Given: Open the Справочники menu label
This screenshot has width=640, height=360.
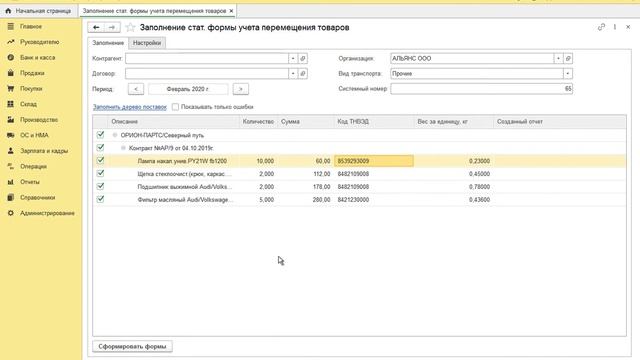Looking at the screenshot, I should tap(38, 198).
